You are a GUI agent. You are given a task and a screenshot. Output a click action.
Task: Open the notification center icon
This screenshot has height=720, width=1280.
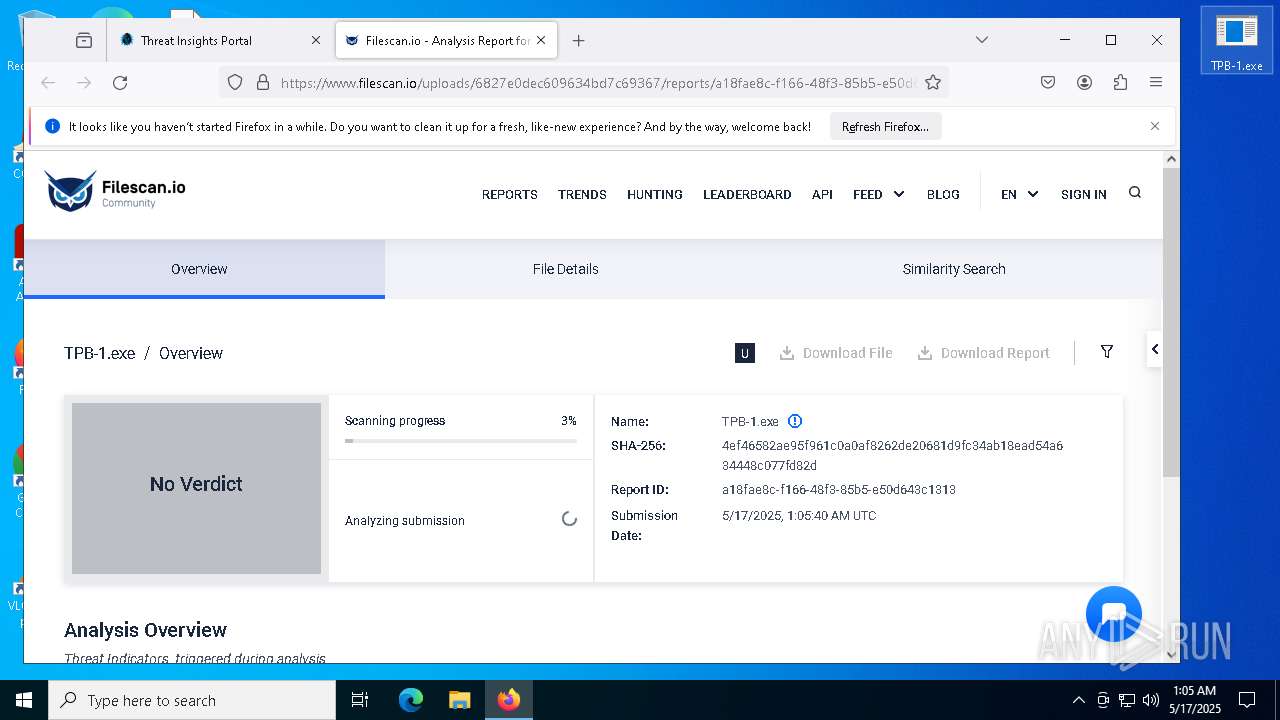1247,700
